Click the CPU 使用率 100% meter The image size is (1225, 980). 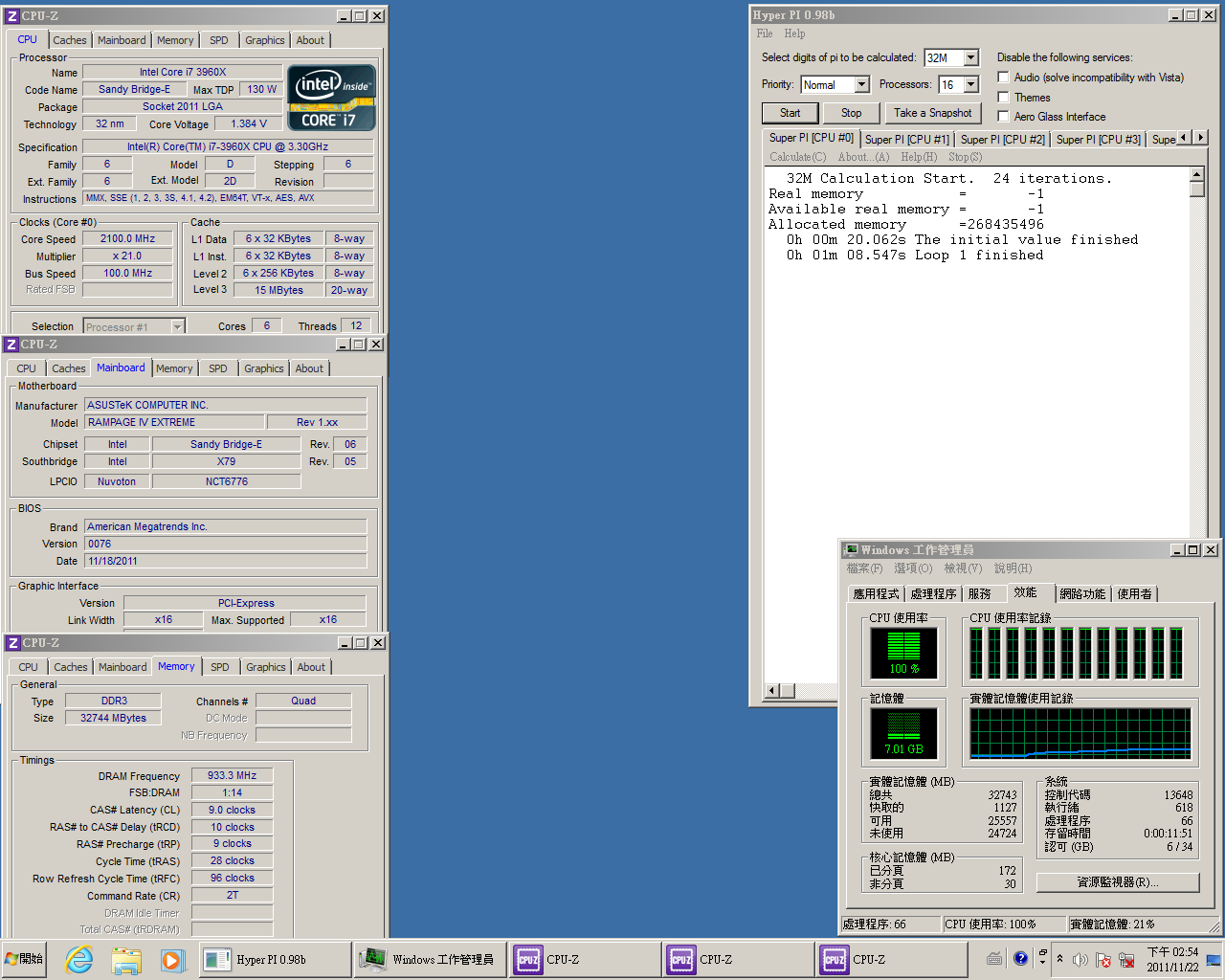pos(903,652)
